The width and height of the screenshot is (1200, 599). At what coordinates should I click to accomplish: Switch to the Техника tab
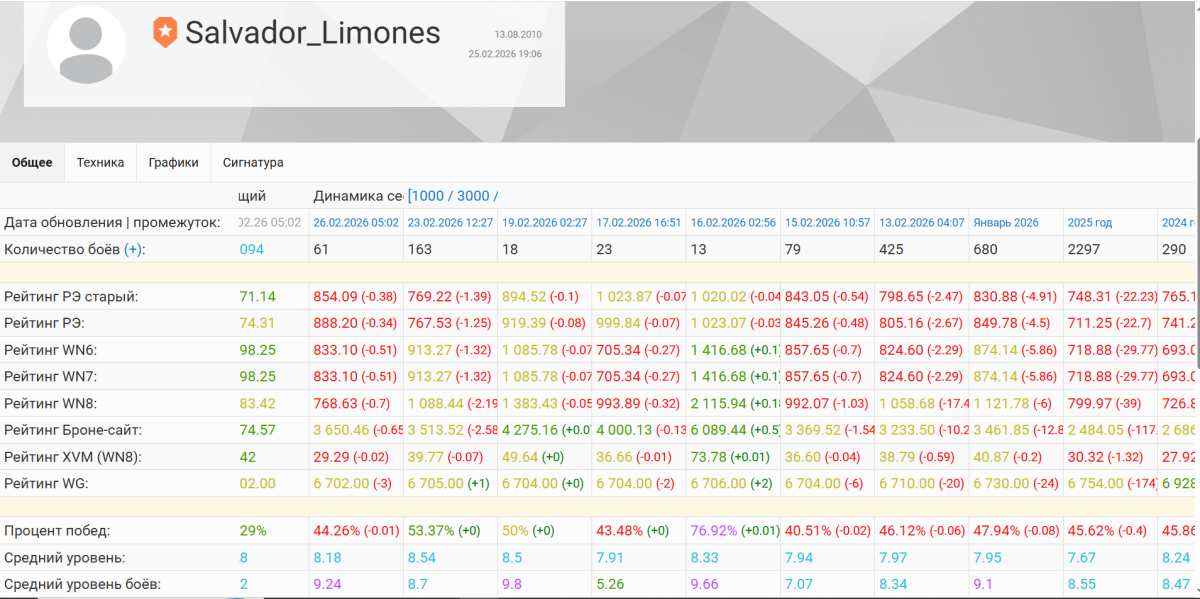point(100,162)
